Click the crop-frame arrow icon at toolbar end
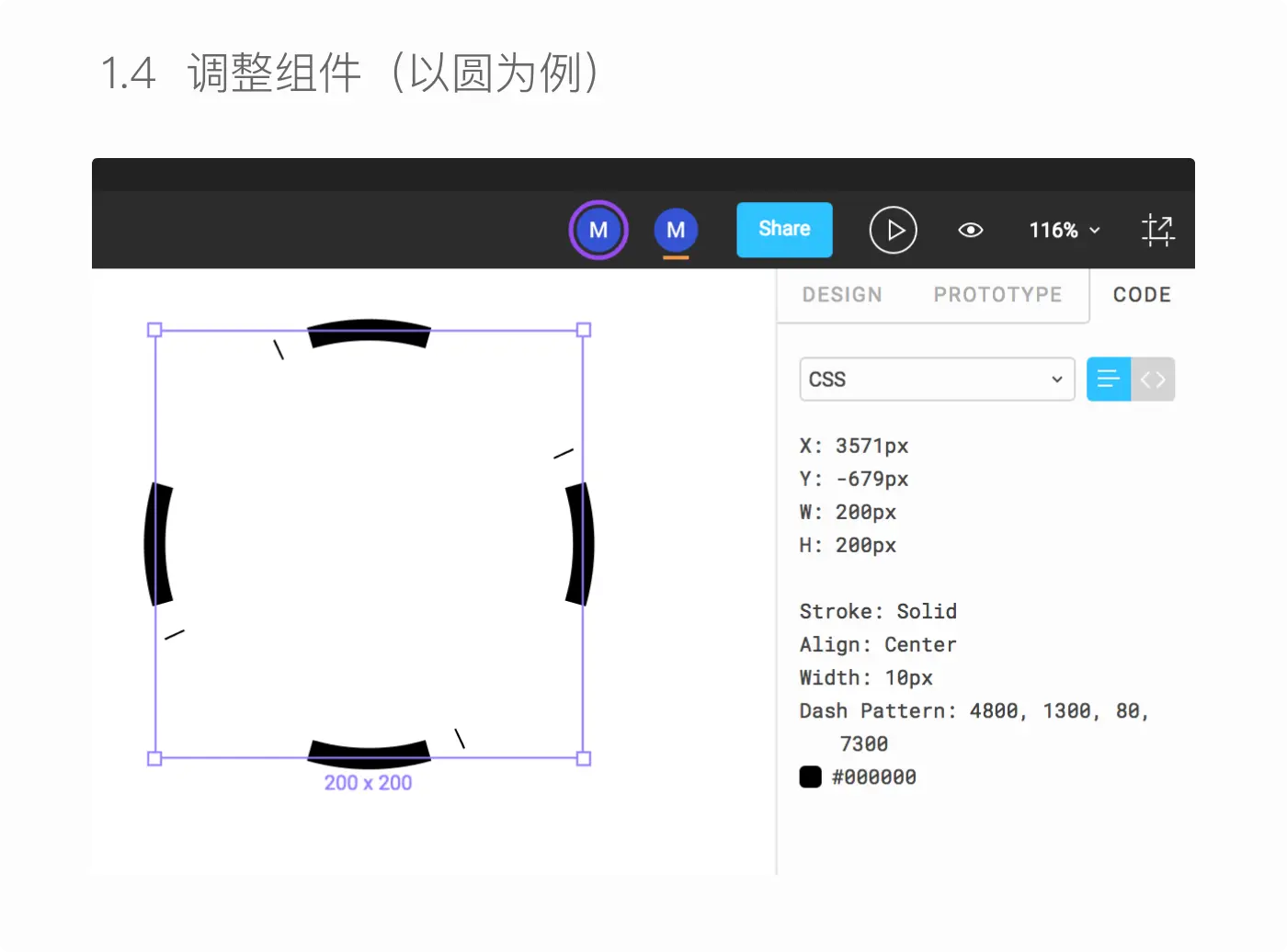The height and width of the screenshot is (952, 1287). pos(1158,231)
